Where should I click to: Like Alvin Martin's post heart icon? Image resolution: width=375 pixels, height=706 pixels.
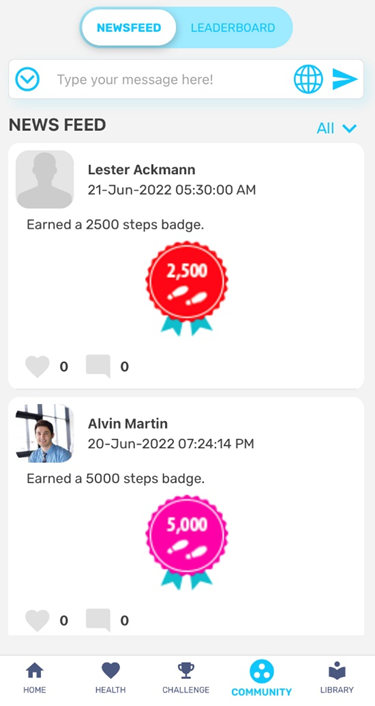(x=37, y=620)
